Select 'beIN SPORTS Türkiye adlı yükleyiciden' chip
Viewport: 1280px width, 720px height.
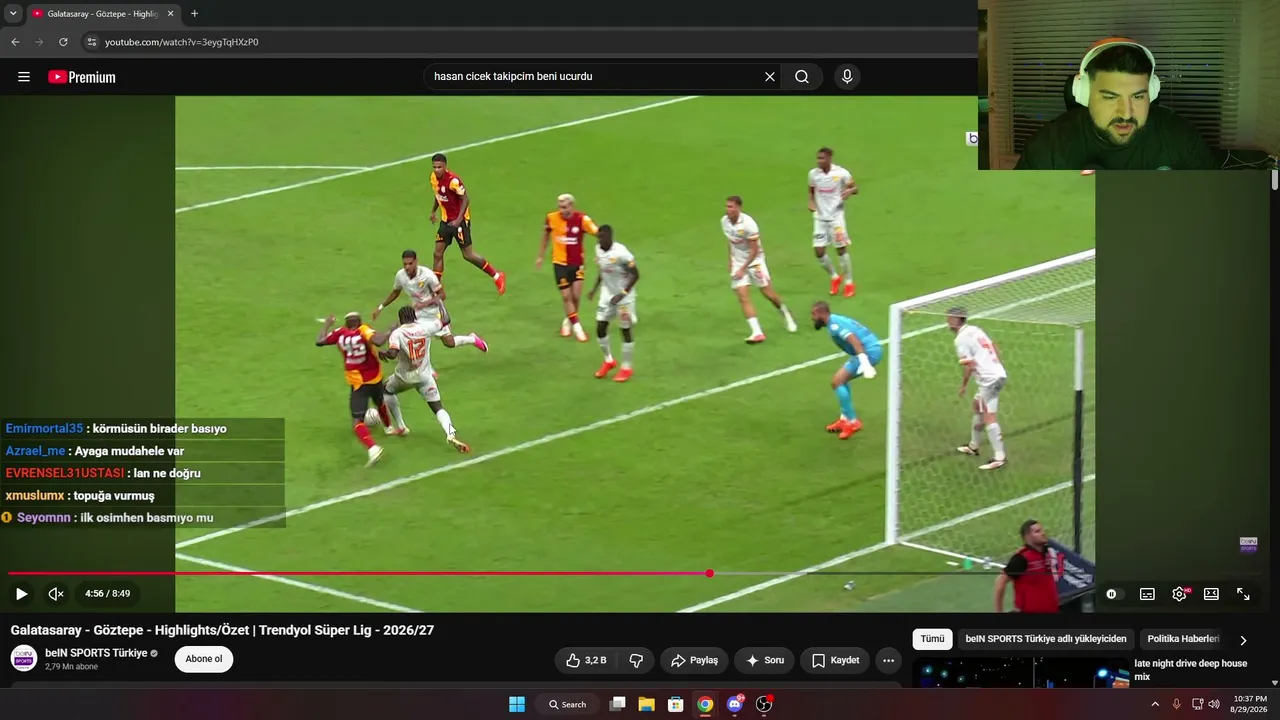coord(1046,639)
